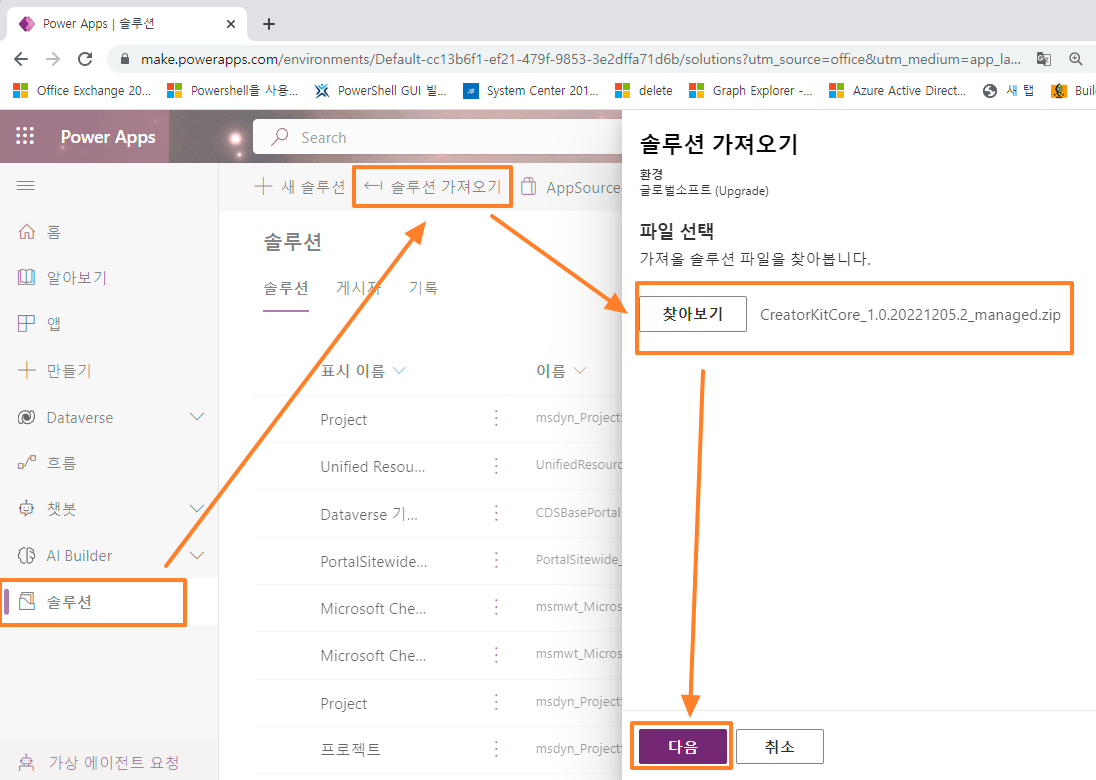
Task: Go forward in the browser
Action: coord(53,59)
